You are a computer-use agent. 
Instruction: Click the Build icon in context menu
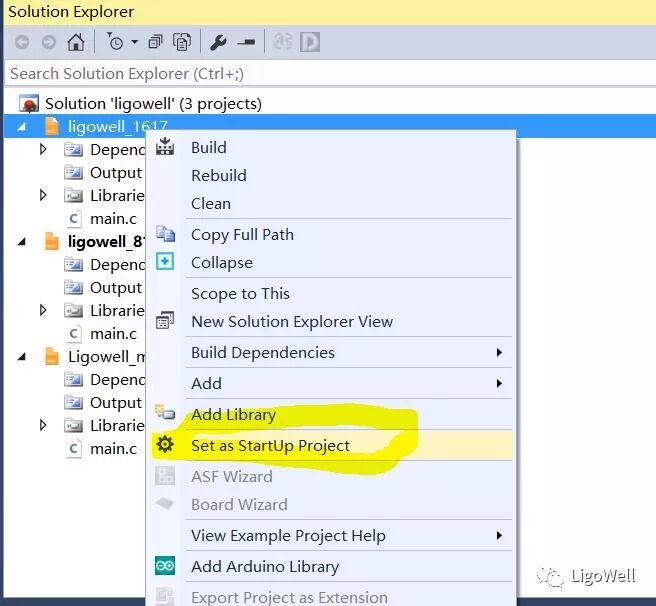(165, 146)
